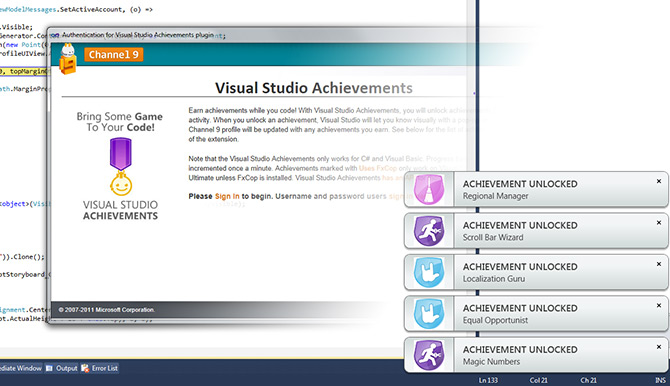
Task: Click the Error List tab icon
Action: tap(85, 368)
